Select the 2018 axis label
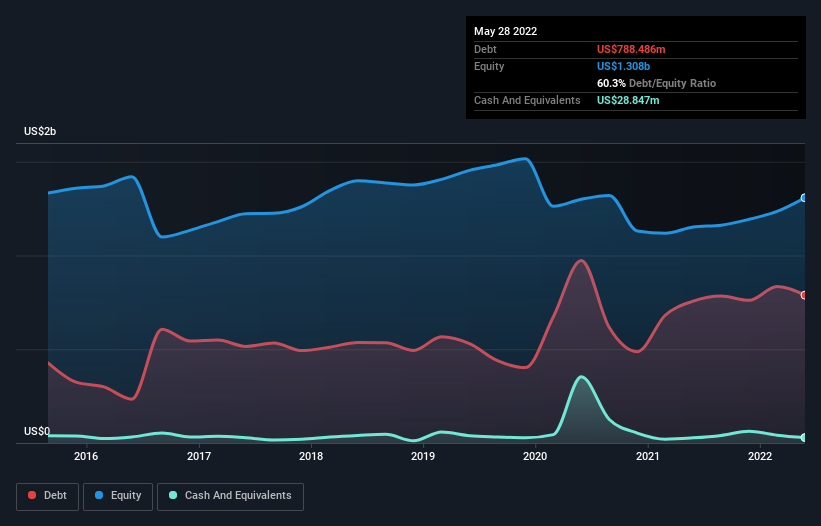This screenshot has height=526, width=821. [311, 456]
